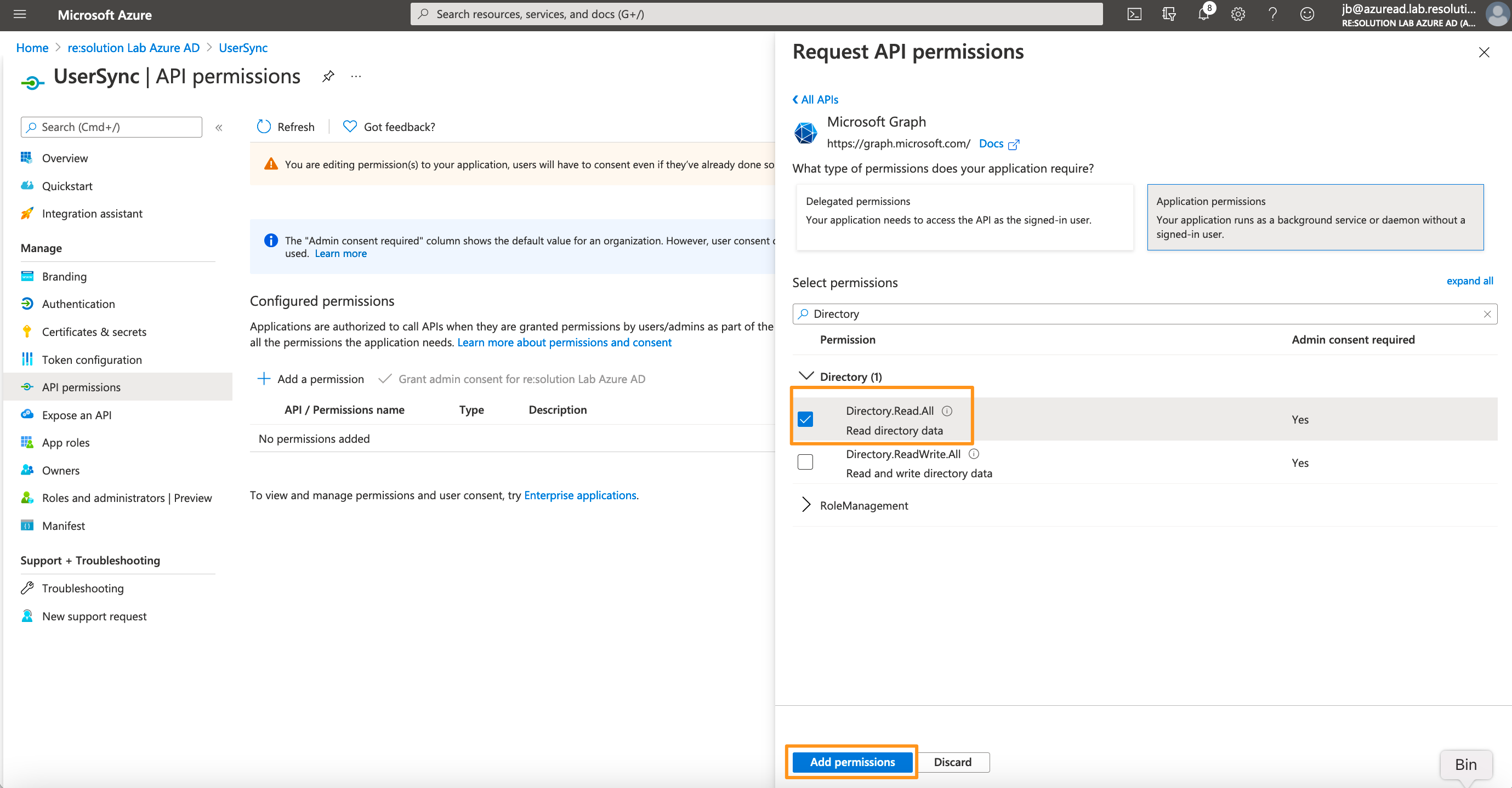Open Owners in sidebar
1512x788 pixels.
[x=61, y=470]
